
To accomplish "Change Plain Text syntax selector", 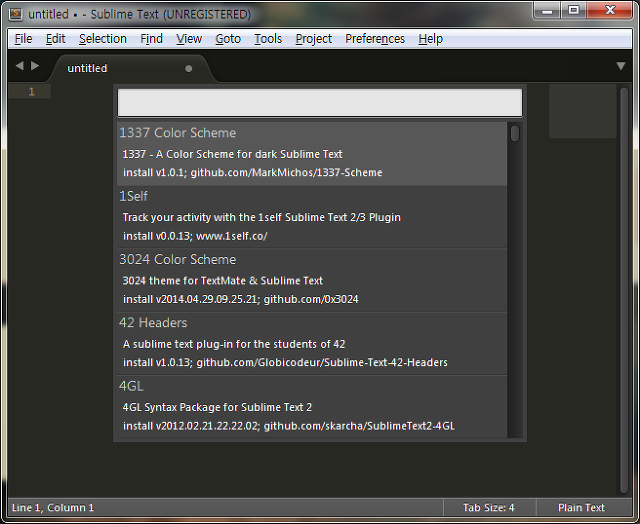I will 581,508.
